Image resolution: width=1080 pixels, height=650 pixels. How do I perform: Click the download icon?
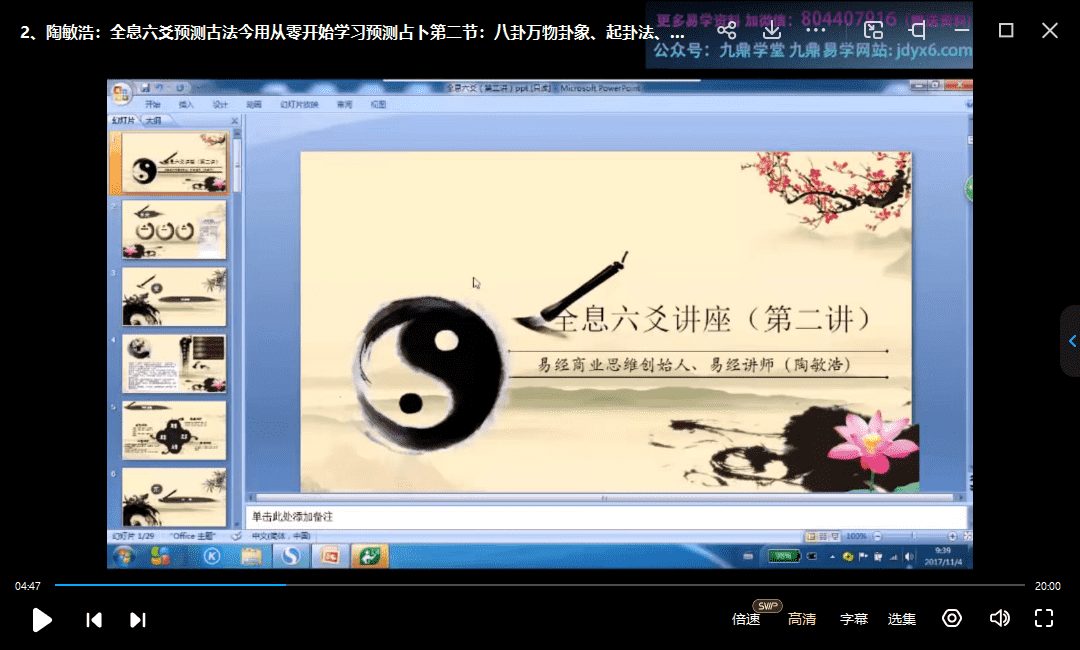coord(771,30)
